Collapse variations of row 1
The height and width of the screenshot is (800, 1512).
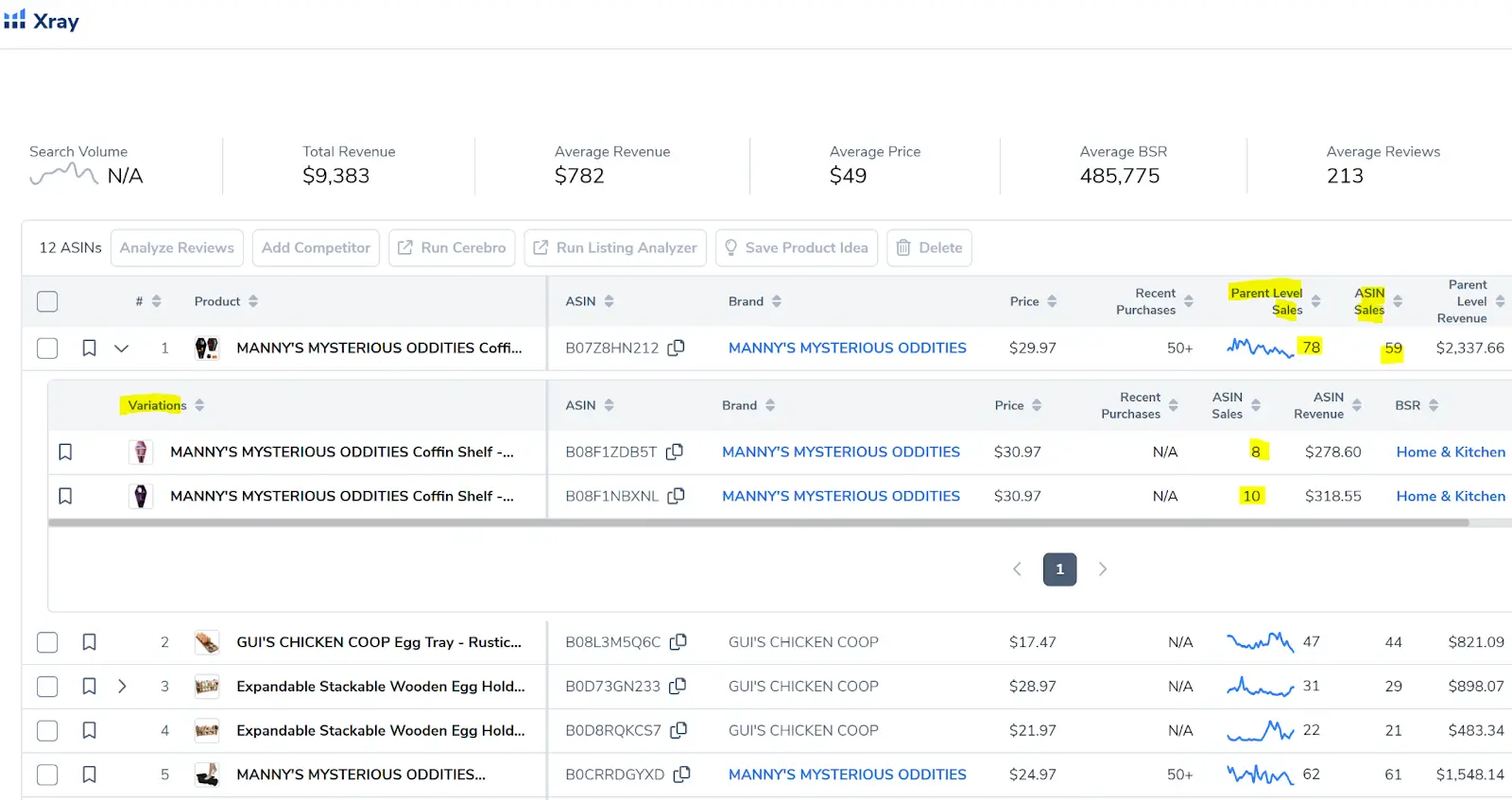point(121,348)
